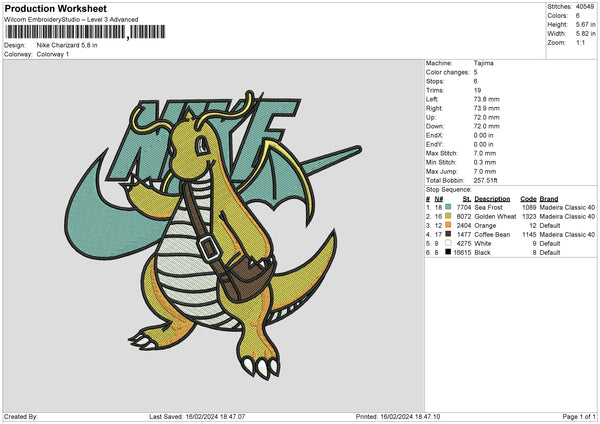Click the 'Description' column header

tap(492, 199)
